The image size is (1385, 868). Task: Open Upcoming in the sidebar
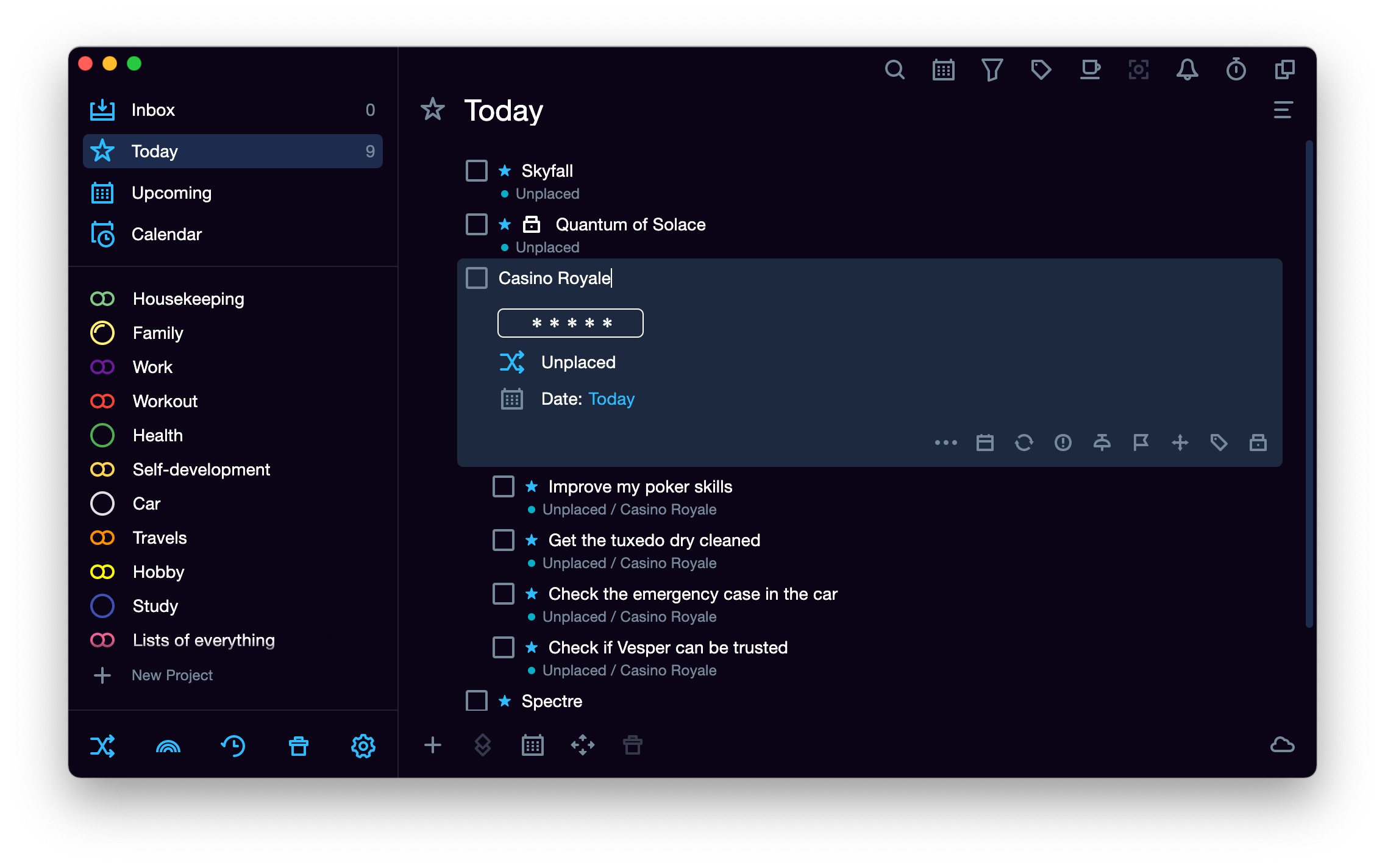pyautogui.click(x=233, y=193)
